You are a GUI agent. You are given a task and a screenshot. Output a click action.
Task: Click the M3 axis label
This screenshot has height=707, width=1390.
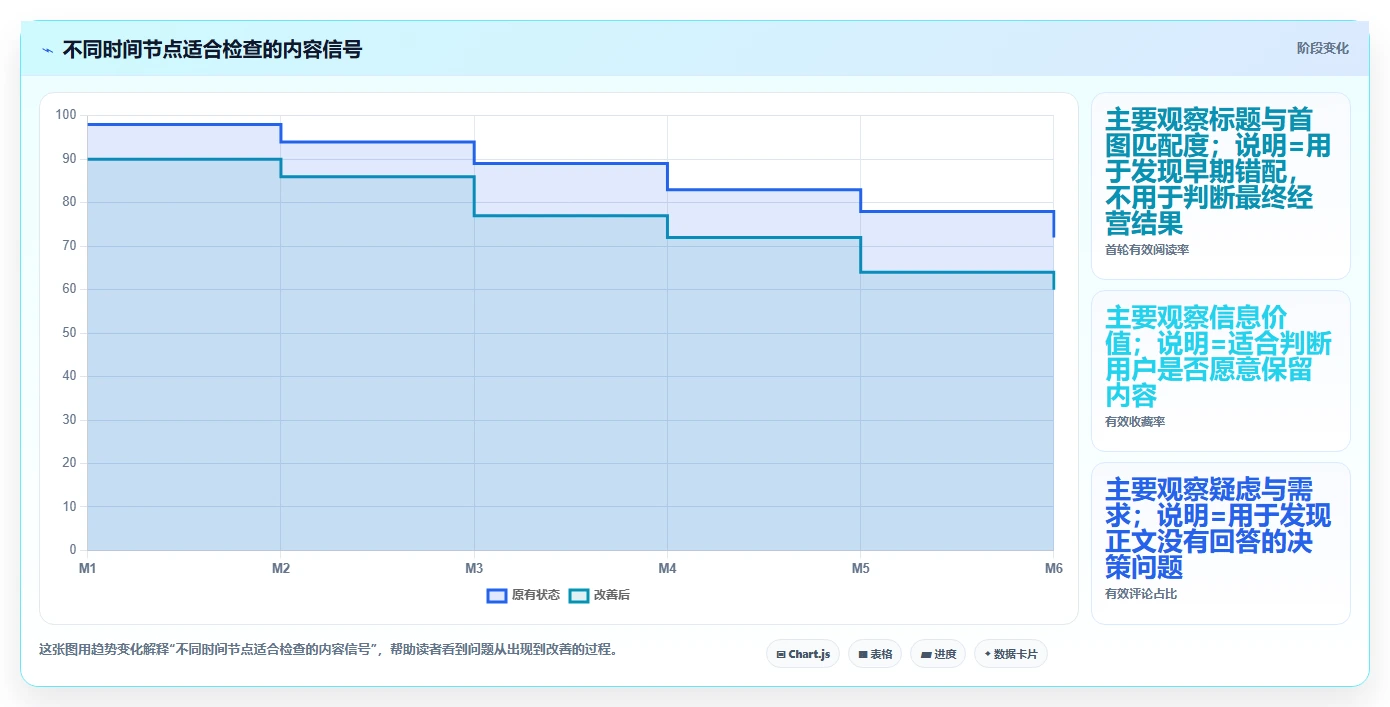474,568
